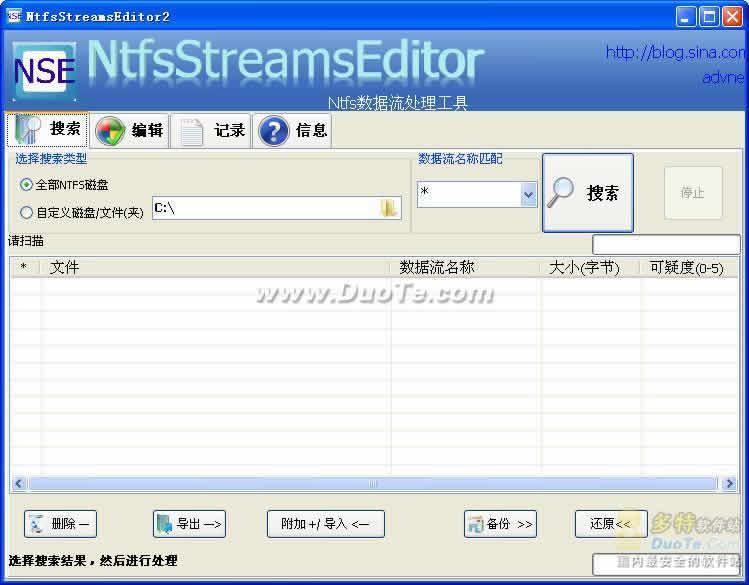Close the NtfsStreamsEditor2 window

coord(732,17)
